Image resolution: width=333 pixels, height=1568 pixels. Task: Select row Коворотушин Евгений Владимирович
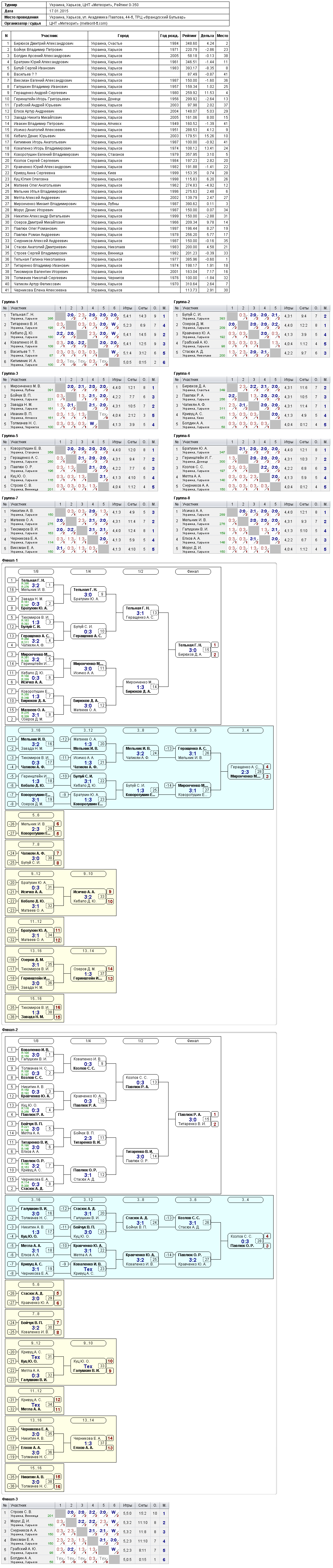[x=116, y=155]
